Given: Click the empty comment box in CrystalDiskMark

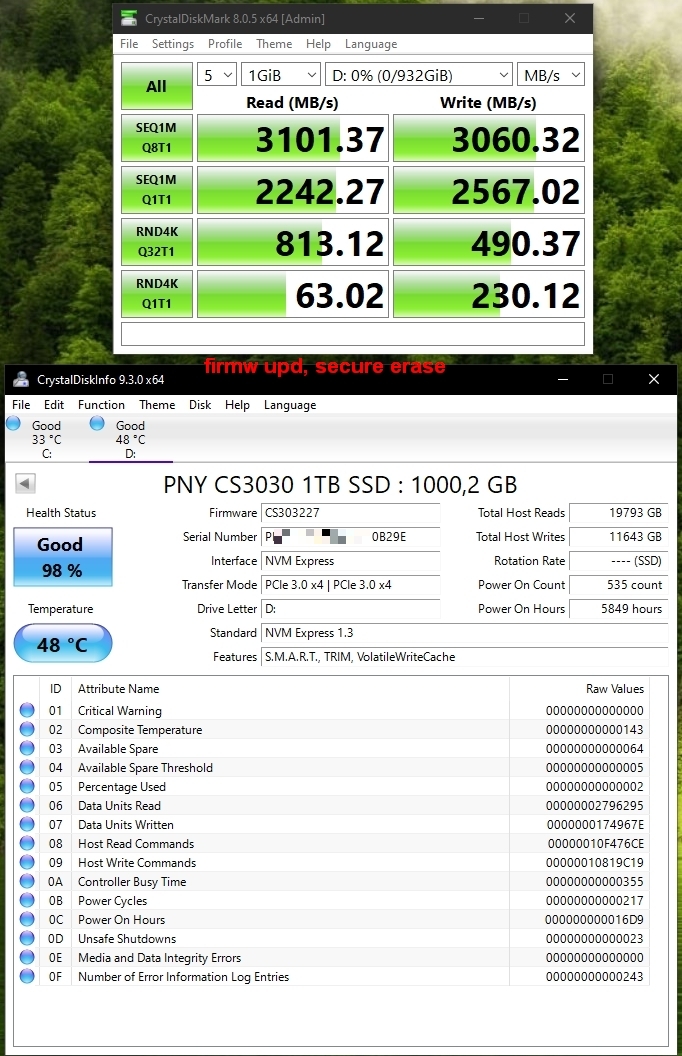Looking at the screenshot, I should coord(353,334).
